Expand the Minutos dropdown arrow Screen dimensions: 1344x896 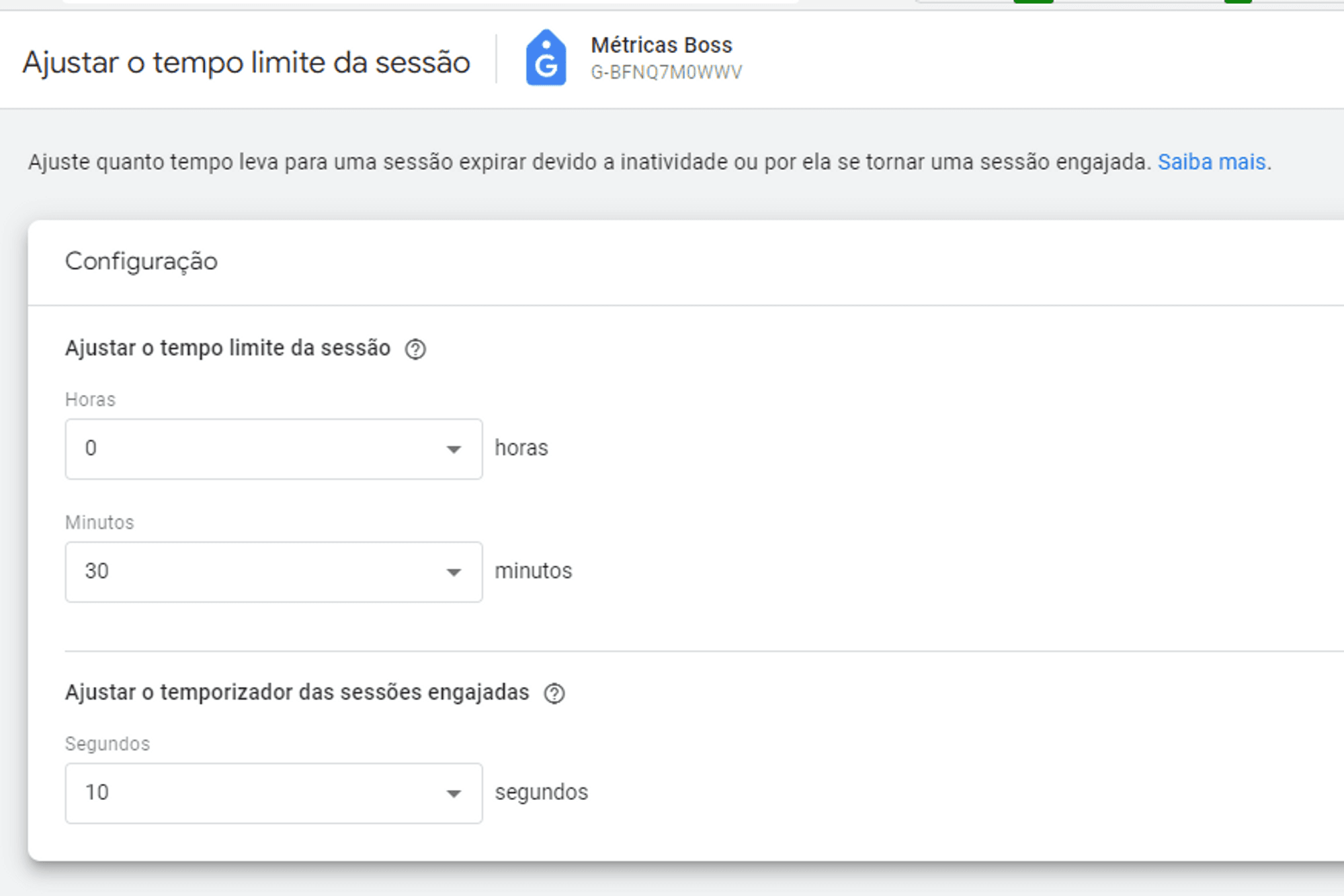[x=454, y=572]
